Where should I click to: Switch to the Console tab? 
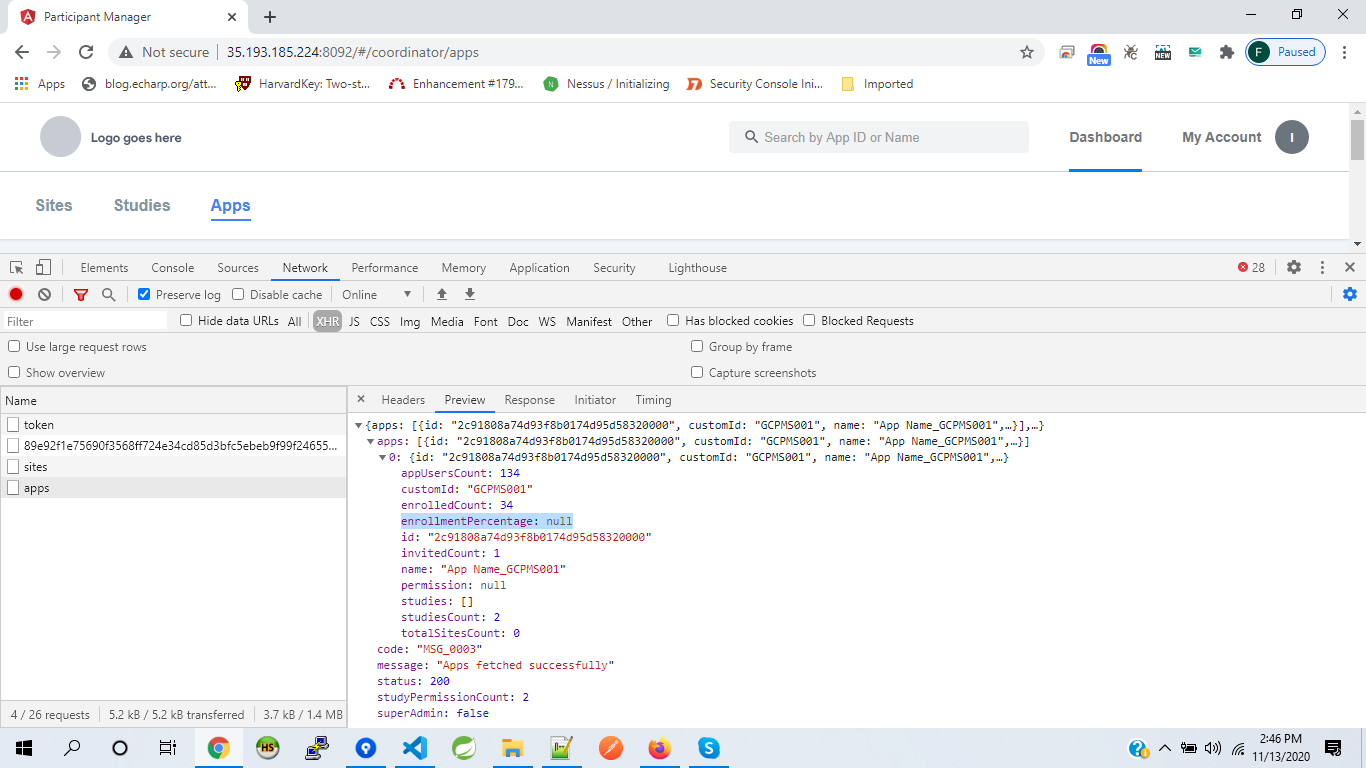point(173,268)
